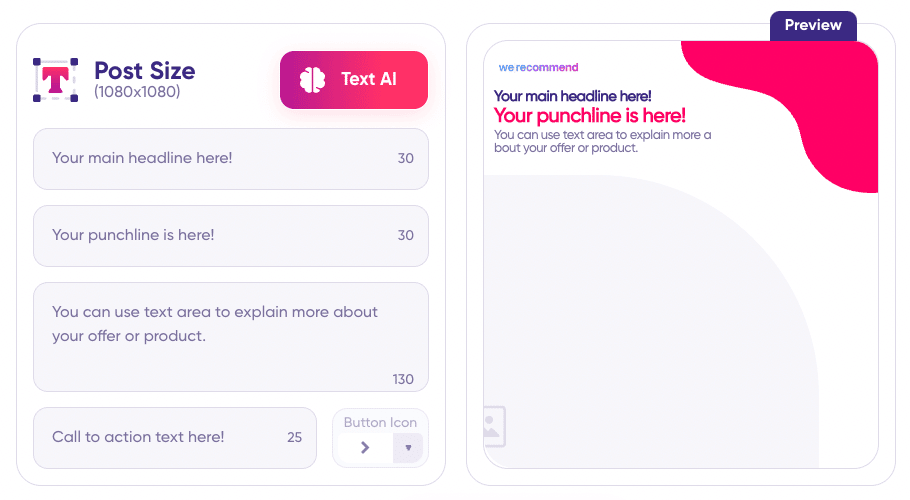Click the Text AI button

[x=353, y=79]
